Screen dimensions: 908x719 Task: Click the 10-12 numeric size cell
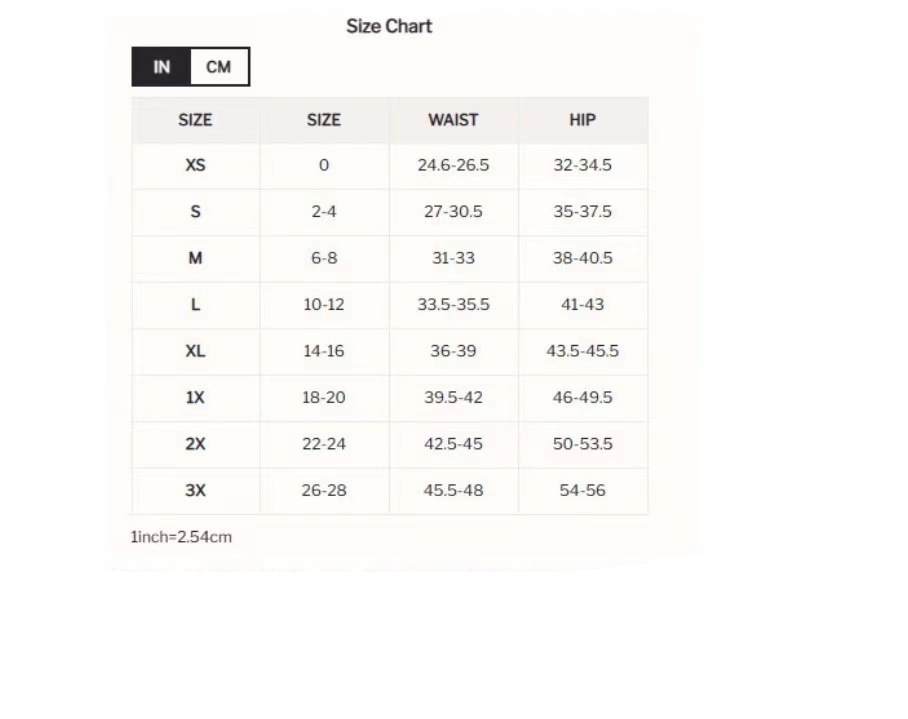click(323, 304)
